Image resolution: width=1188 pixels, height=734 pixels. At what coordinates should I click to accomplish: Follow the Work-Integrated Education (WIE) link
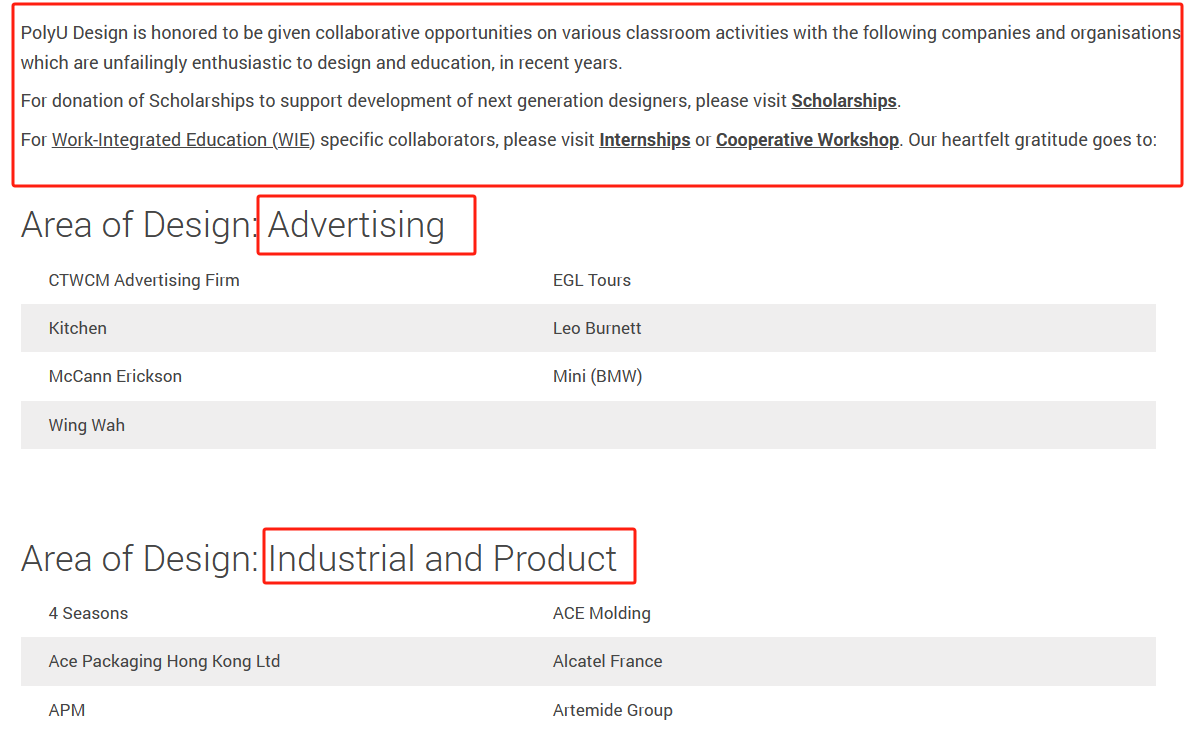183,140
